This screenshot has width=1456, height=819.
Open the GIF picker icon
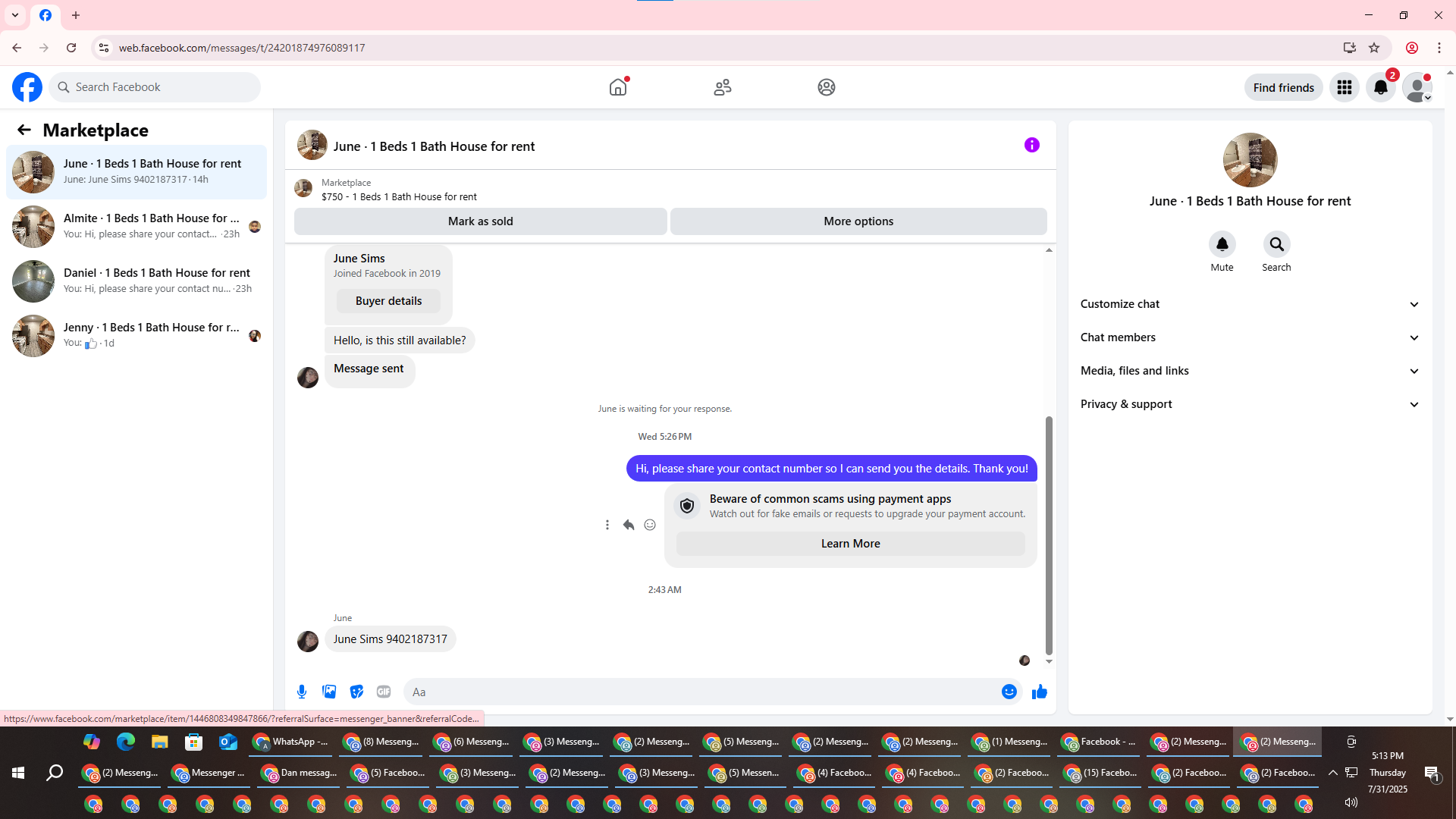pos(384,692)
